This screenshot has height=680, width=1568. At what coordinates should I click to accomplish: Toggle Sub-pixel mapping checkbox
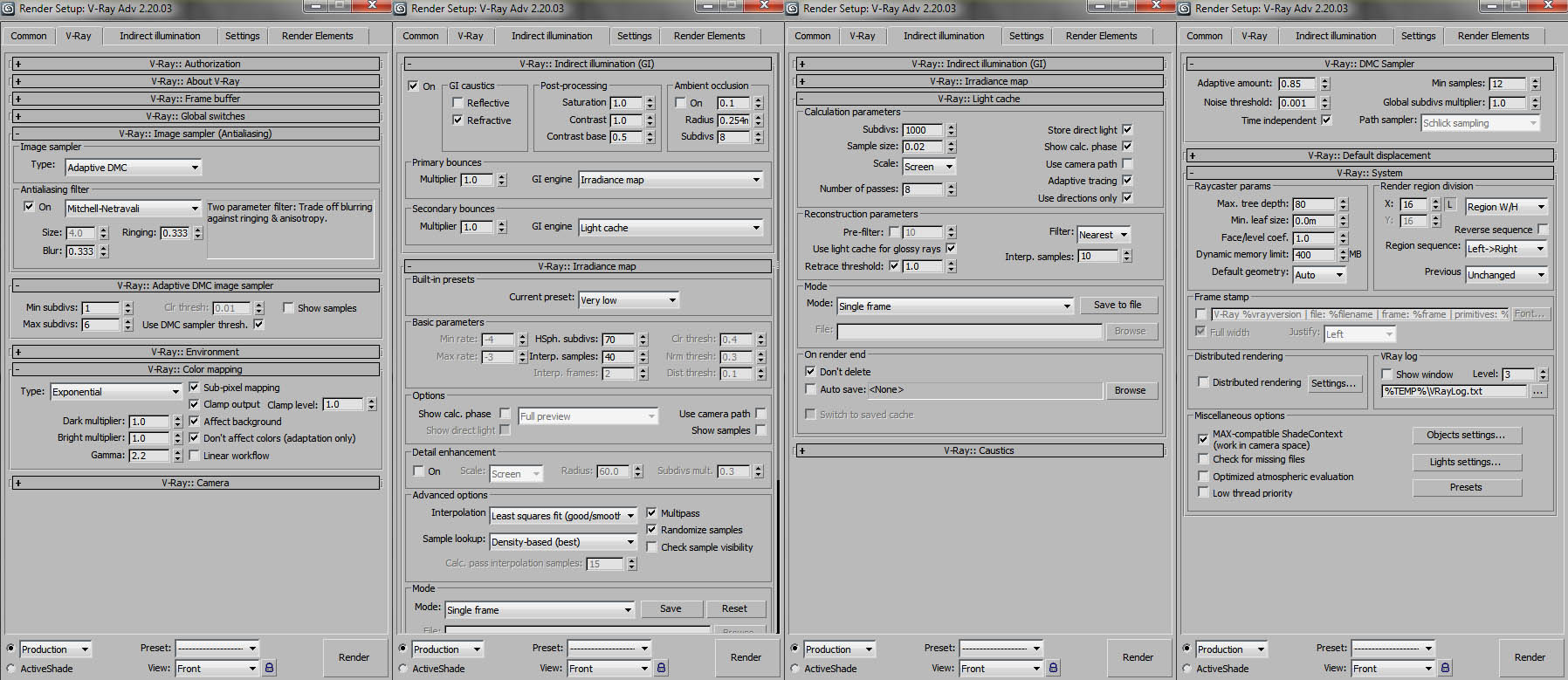tap(194, 388)
